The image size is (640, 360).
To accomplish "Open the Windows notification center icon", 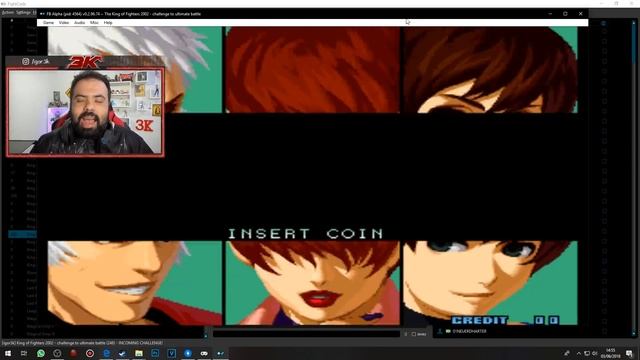I will click(629, 353).
